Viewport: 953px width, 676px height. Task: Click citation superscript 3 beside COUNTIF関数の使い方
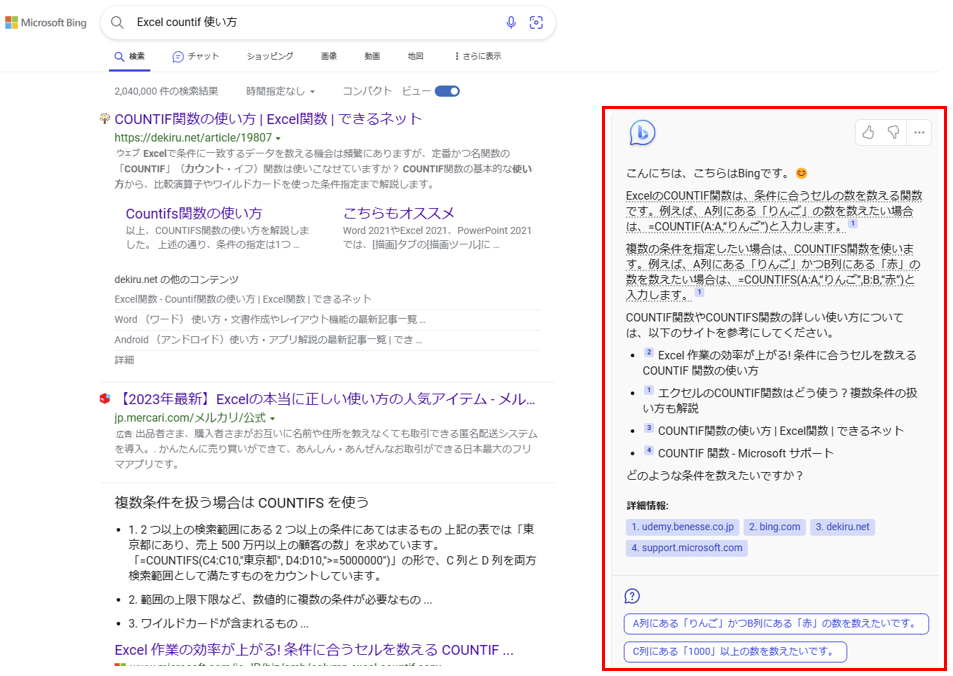(x=649, y=428)
